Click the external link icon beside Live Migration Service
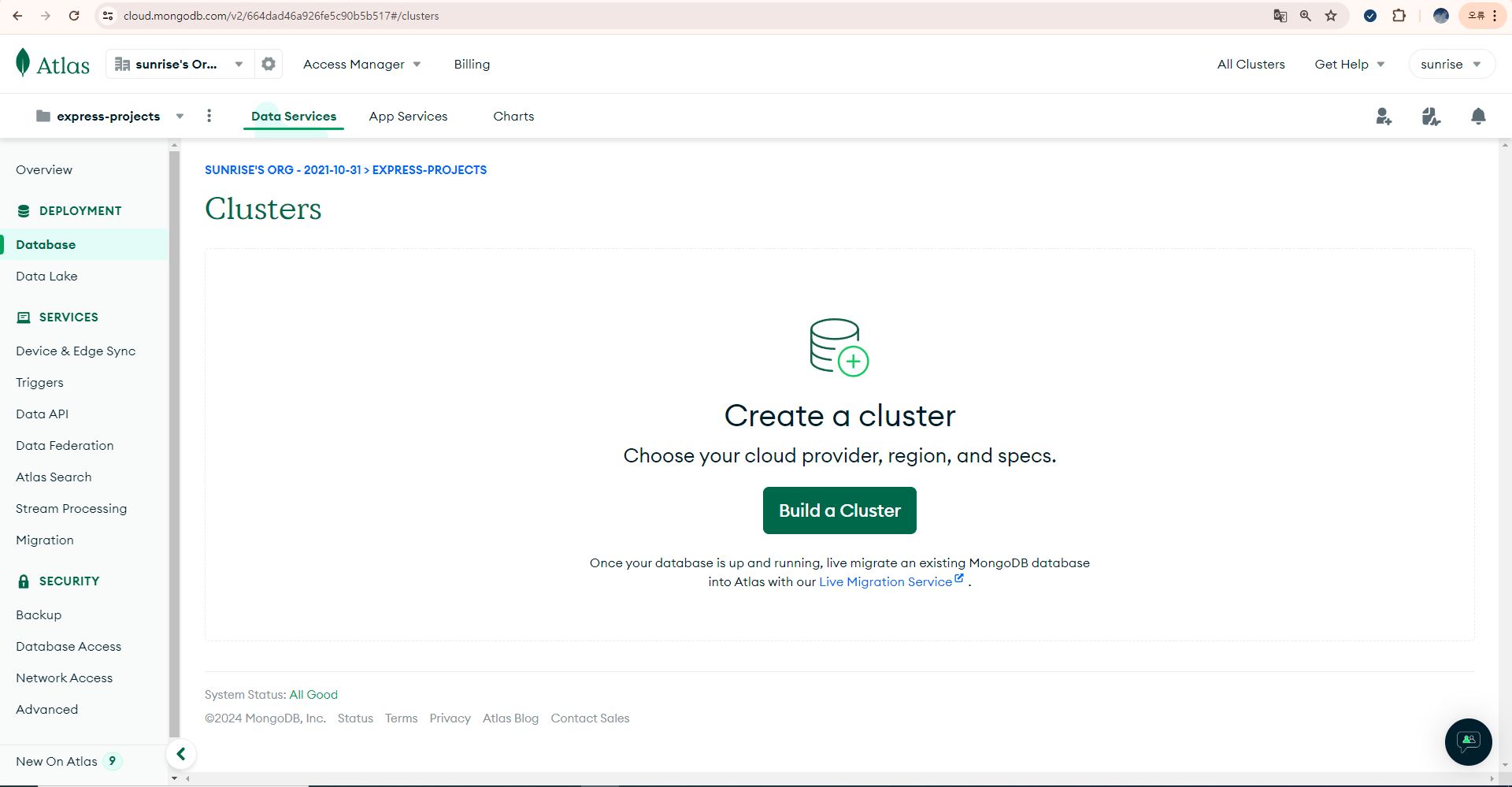Image resolution: width=1512 pixels, height=787 pixels. (959, 578)
